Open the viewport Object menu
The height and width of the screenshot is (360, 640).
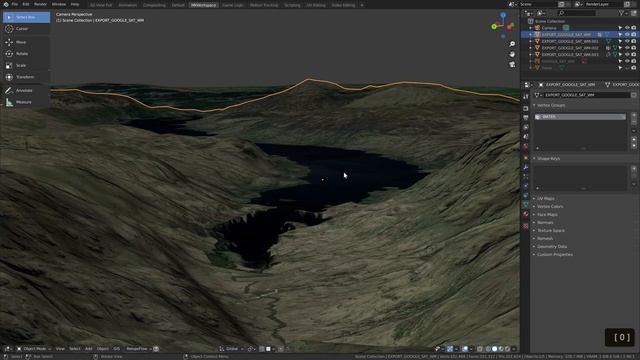tap(103, 349)
